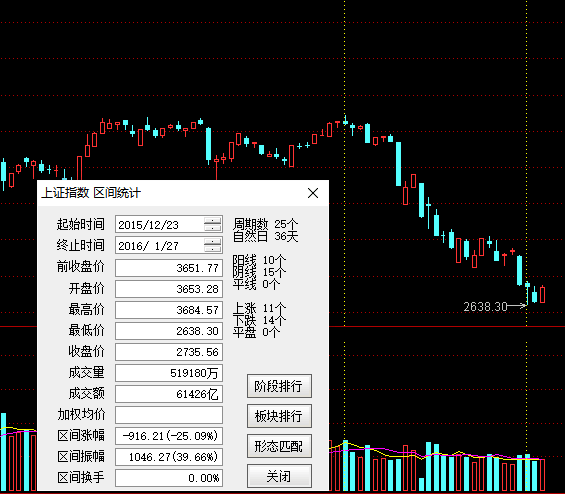The width and height of the screenshot is (565, 494).
Task: Click the 区间涨幅 field showing -916.21
Action: pyautogui.click(x=169, y=436)
